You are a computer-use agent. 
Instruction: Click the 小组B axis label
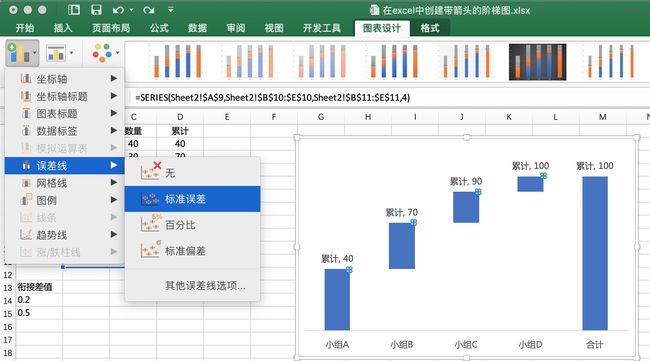pos(401,344)
